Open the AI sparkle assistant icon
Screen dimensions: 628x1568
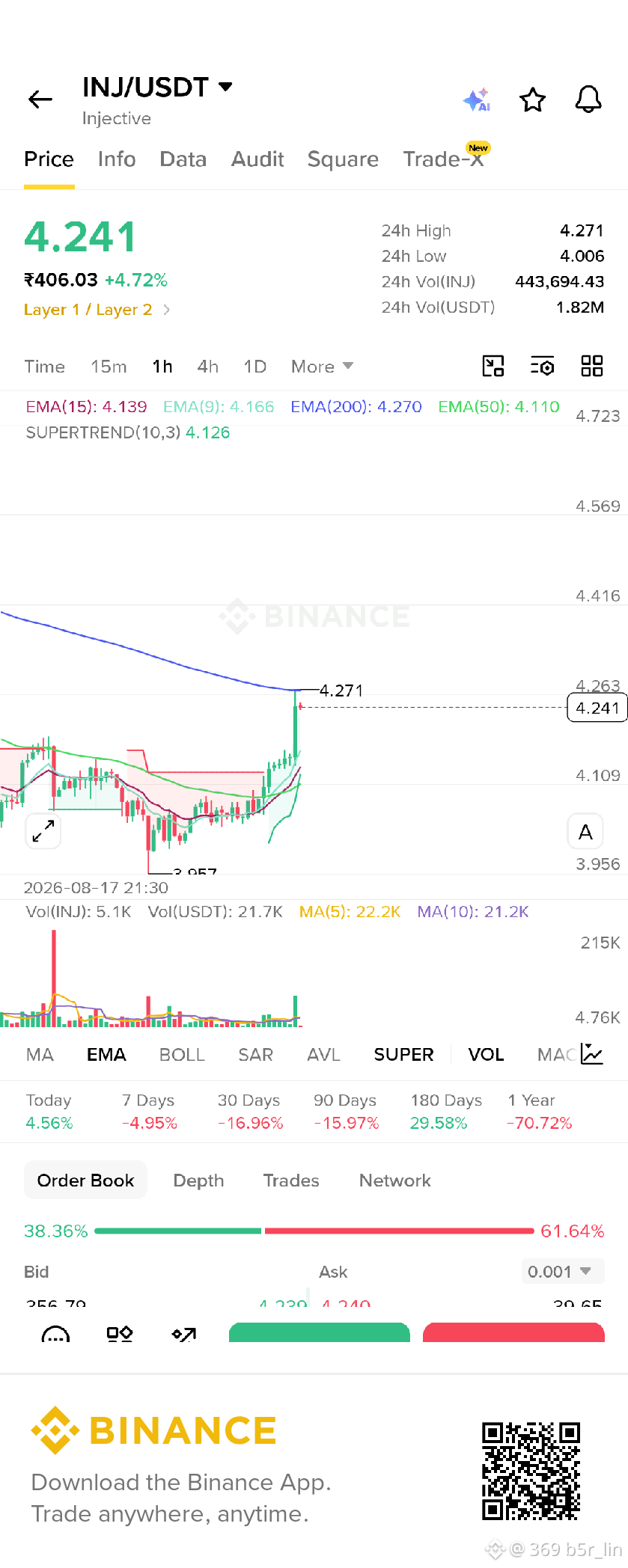[x=476, y=99]
